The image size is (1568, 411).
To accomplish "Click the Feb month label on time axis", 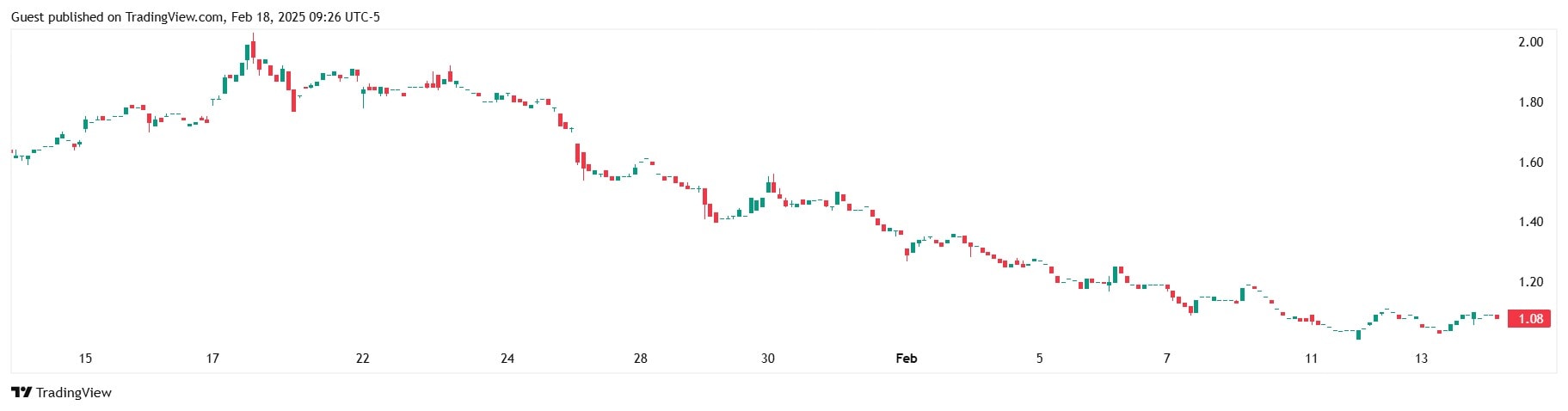I will (907, 359).
